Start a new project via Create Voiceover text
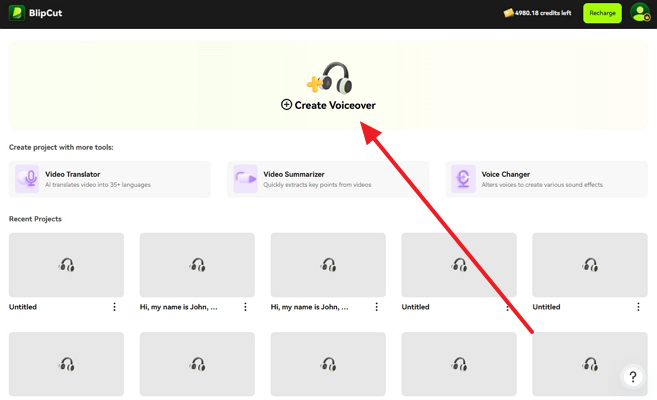 pyautogui.click(x=335, y=105)
